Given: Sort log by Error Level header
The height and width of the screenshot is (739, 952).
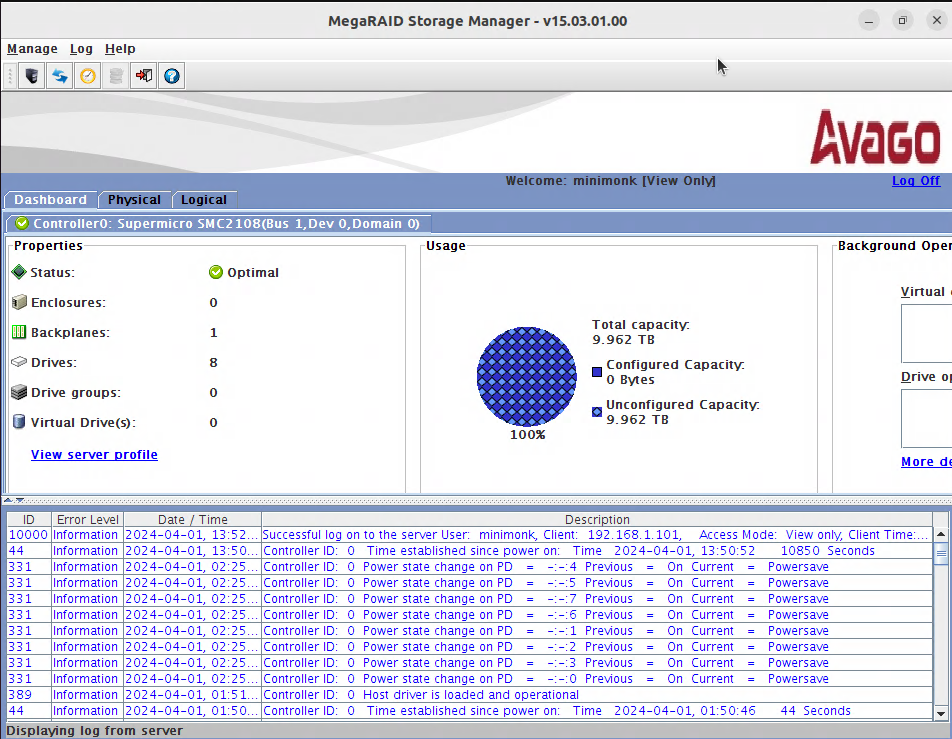Looking at the screenshot, I should 87,520.
